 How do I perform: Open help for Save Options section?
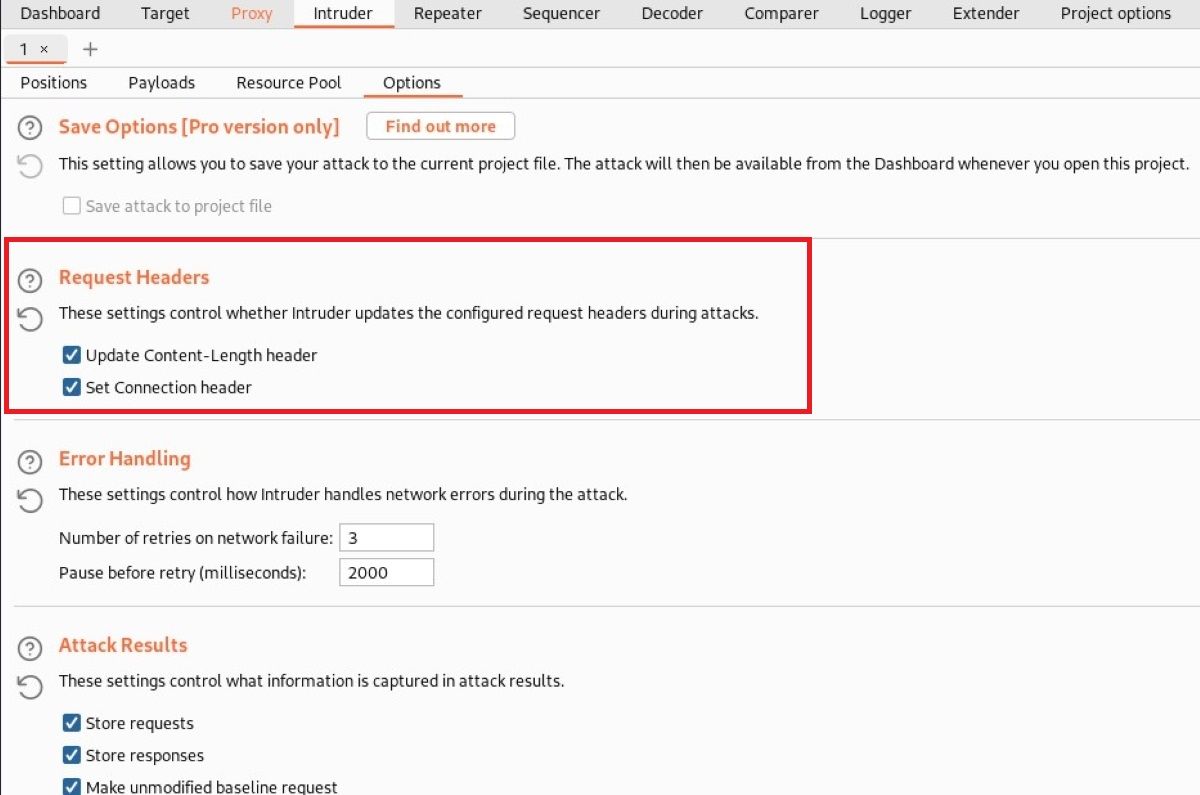31,128
